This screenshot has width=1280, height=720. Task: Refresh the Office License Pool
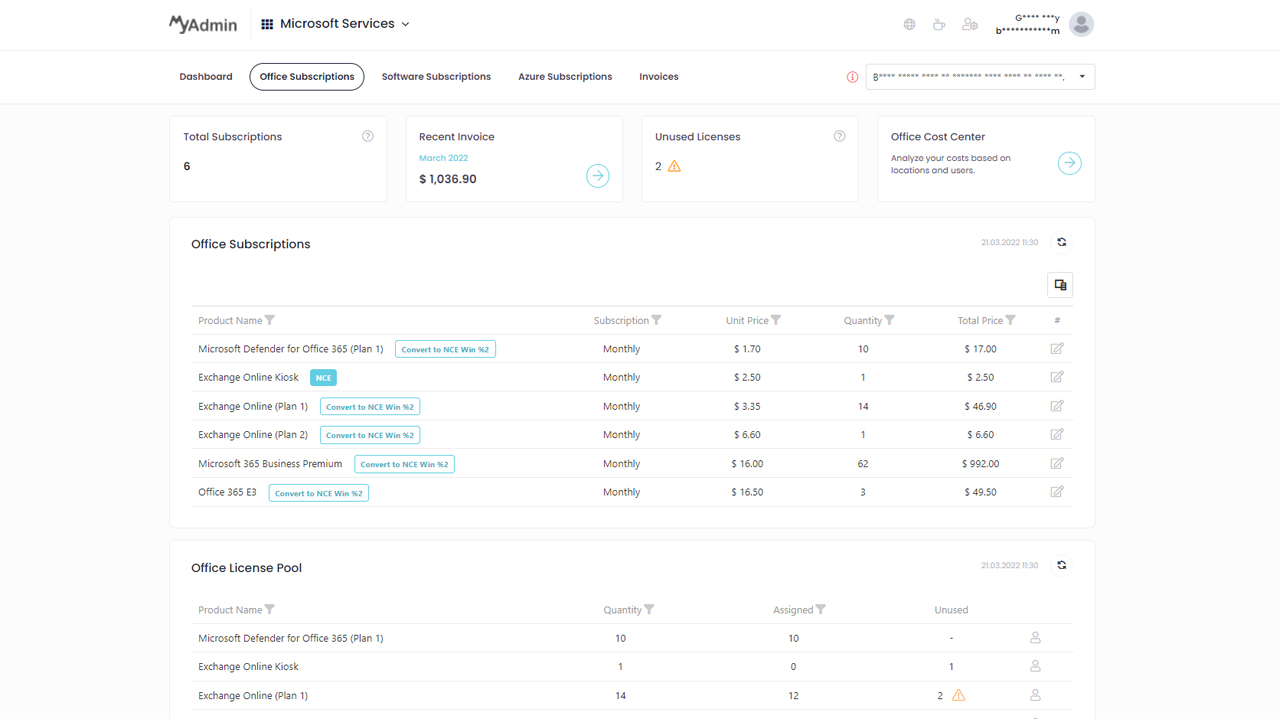click(x=1062, y=565)
